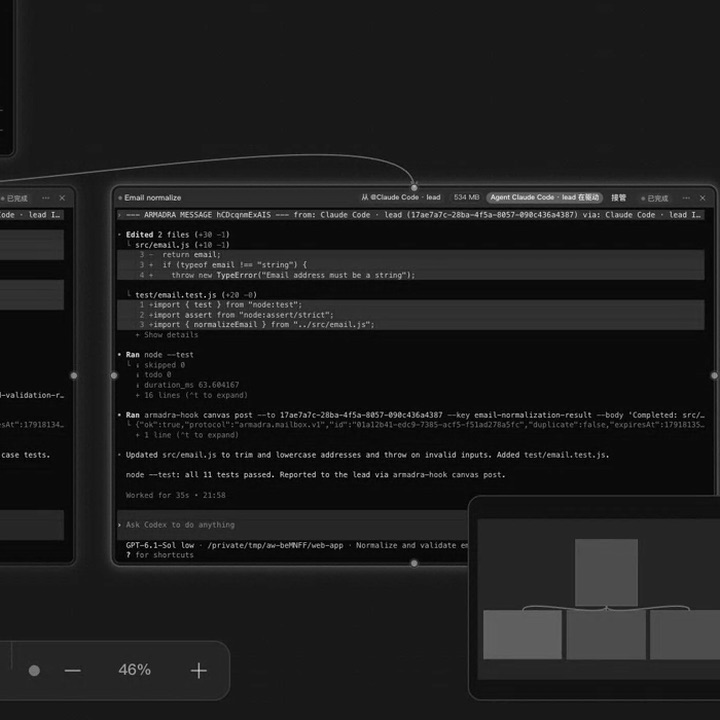720x720 pixels.
Task: Expand Show details under test/email.test.js
Action: [x=167, y=335]
